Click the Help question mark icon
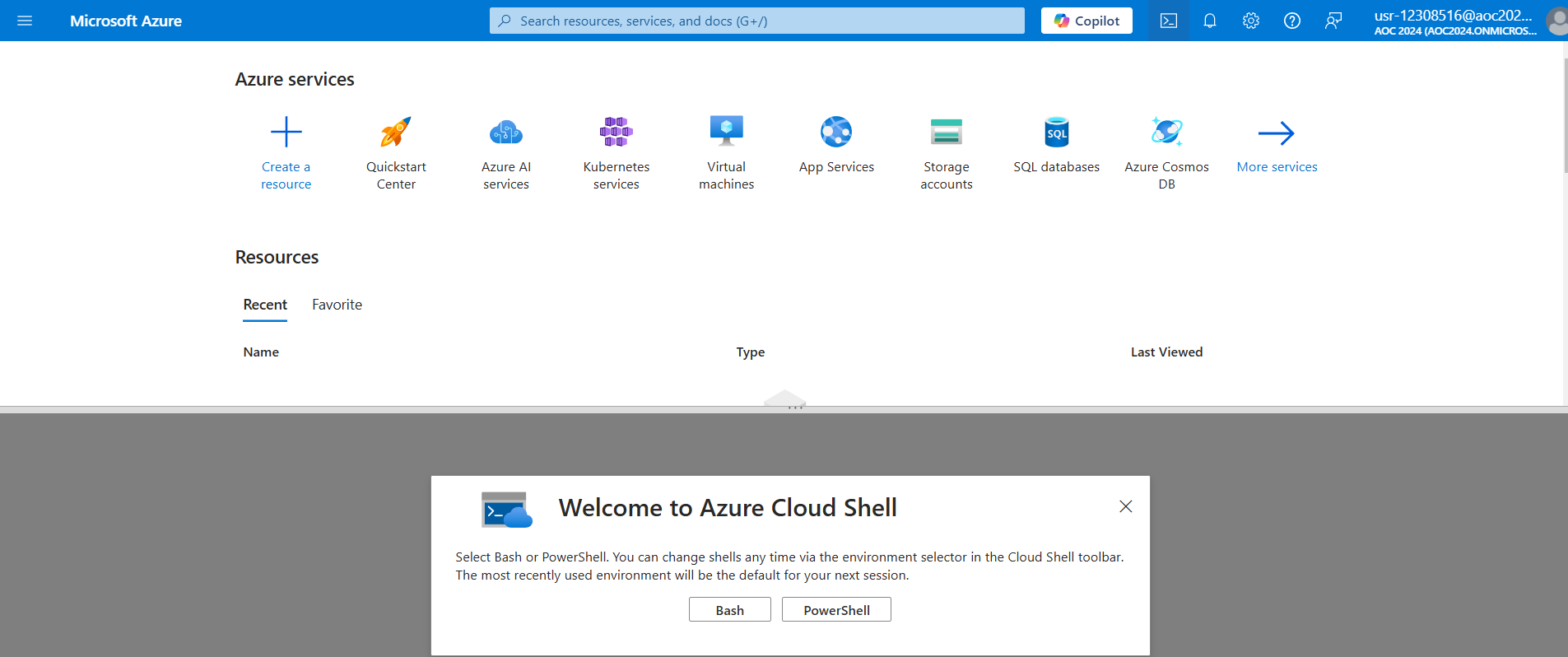This screenshot has width=1568, height=657. tap(1292, 21)
